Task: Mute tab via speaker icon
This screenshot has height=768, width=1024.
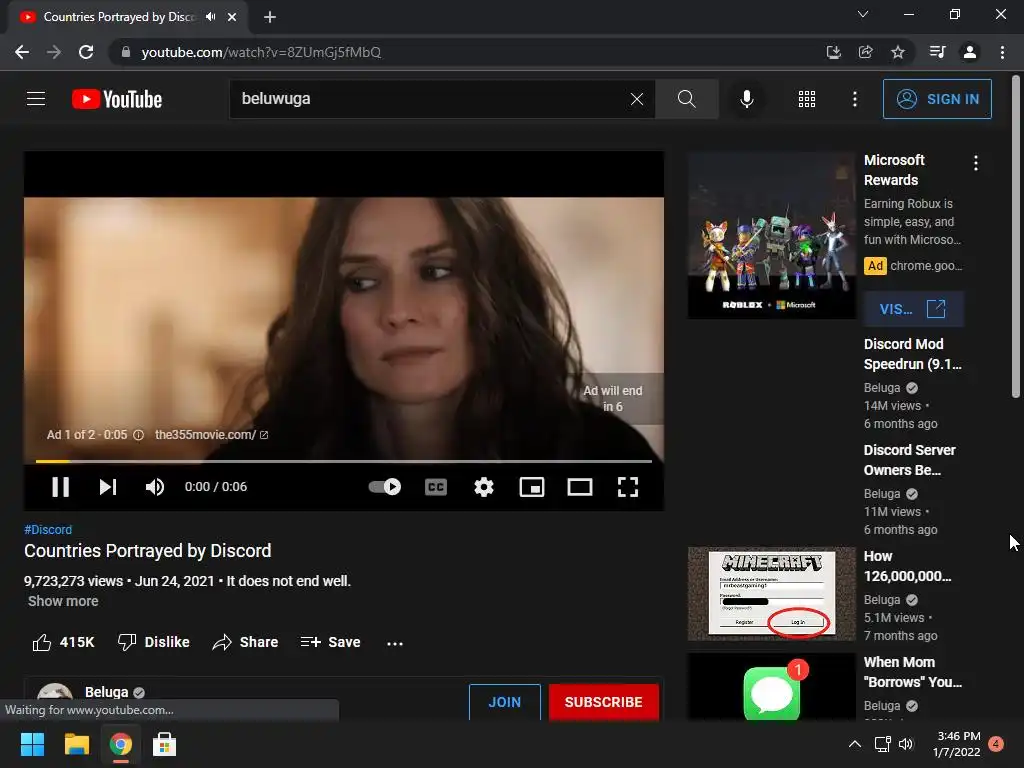Action: click(210, 17)
